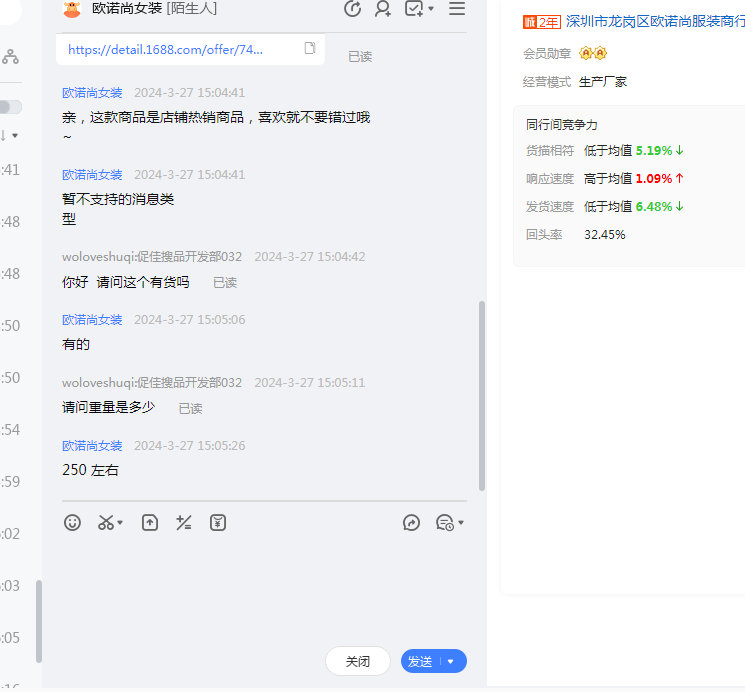
Task: Click the yuan payment icon in toolbar
Action: tap(218, 522)
